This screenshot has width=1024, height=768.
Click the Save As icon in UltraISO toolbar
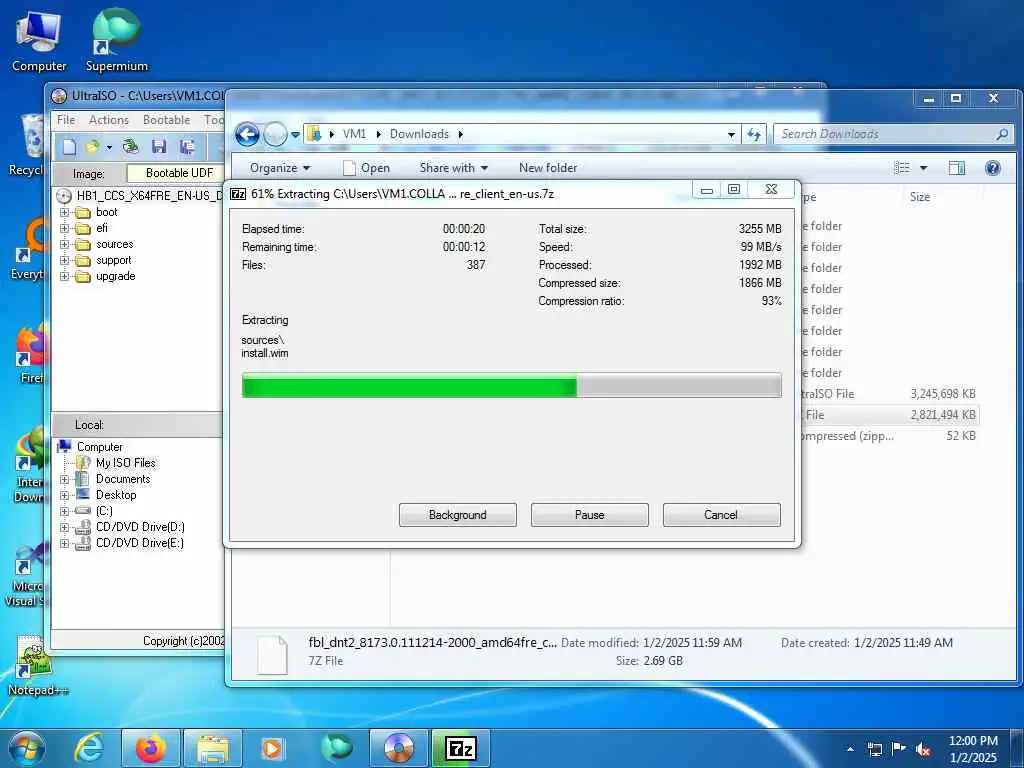pyautogui.click(x=187, y=147)
